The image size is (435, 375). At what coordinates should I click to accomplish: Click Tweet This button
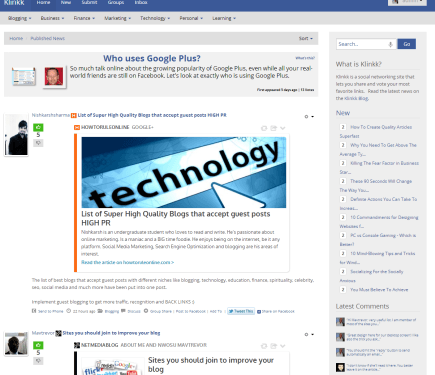241,311
